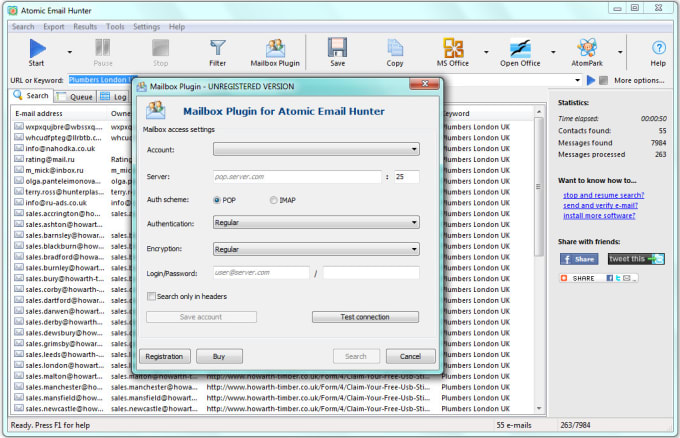
Task: Open the Results menu
Action: [85, 26]
